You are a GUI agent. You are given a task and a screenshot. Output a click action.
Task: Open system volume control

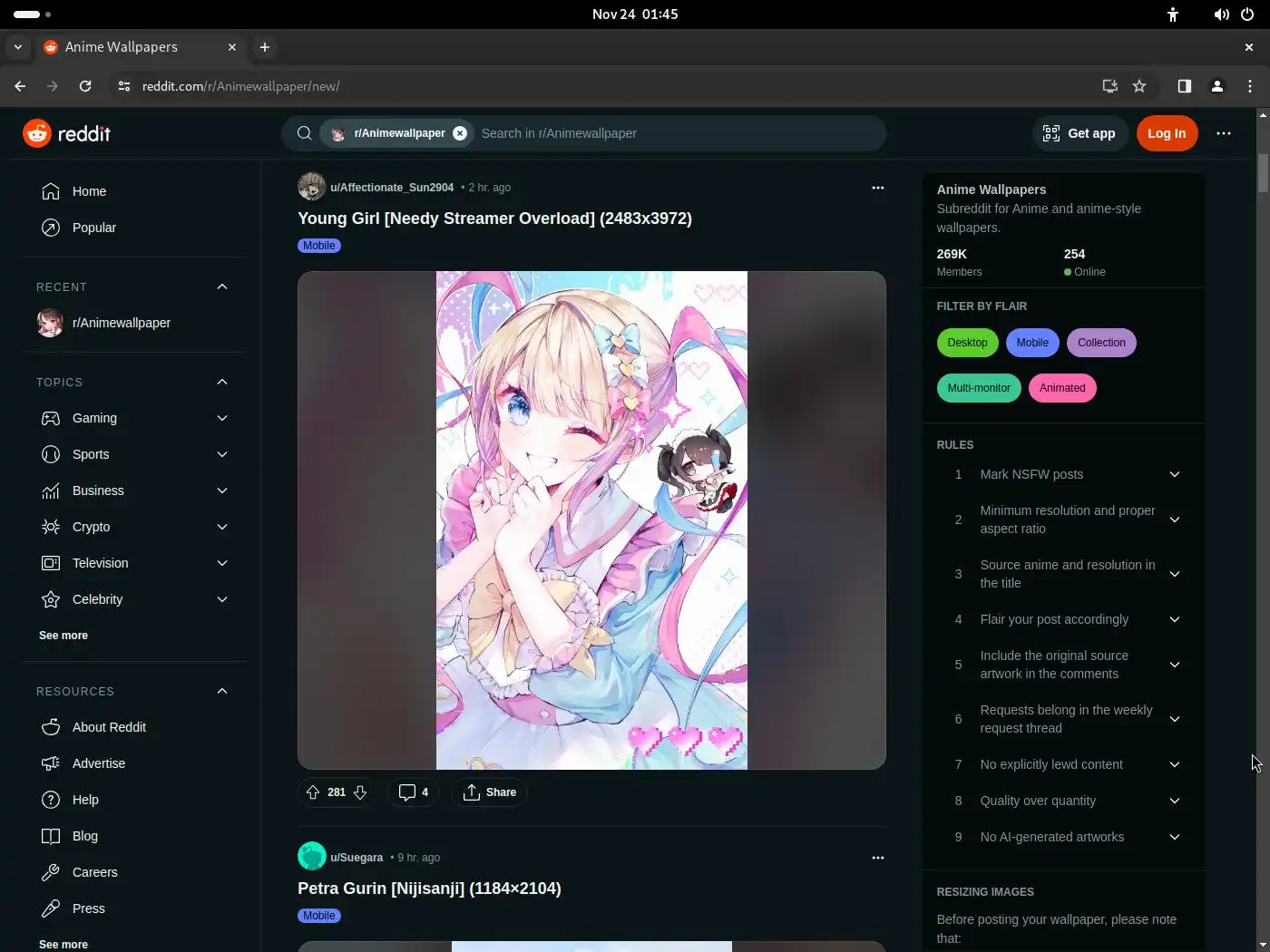pyautogui.click(x=1222, y=15)
